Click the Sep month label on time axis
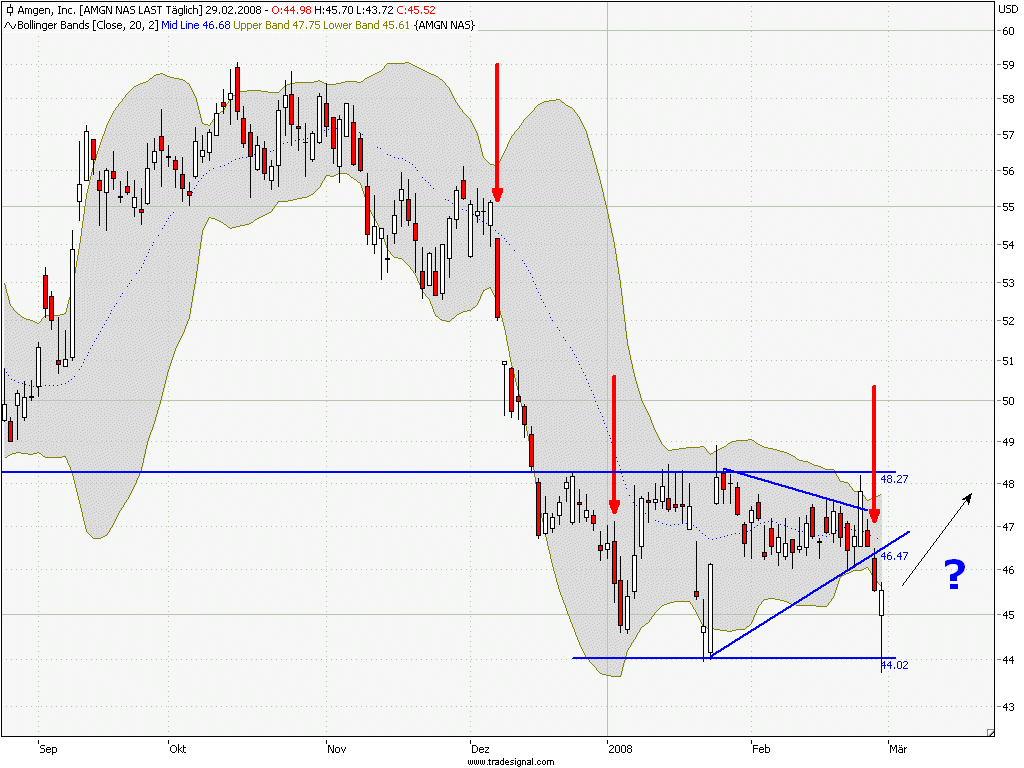Image resolution: width=1024 pixels, height=768 pixels. pyautogui.click(x=48, y=749)
